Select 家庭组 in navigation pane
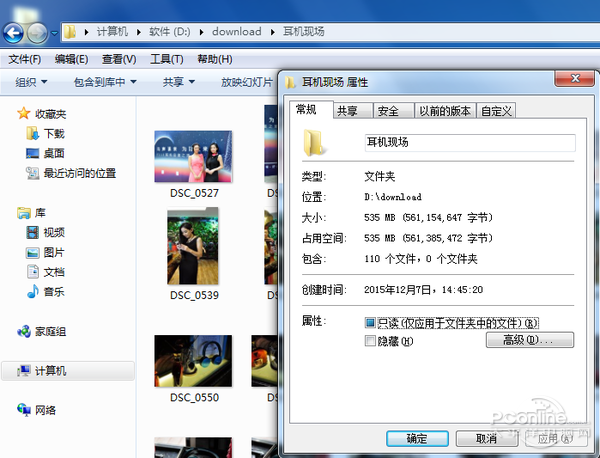Screen dimensions: 600x458 pos(42,331)
